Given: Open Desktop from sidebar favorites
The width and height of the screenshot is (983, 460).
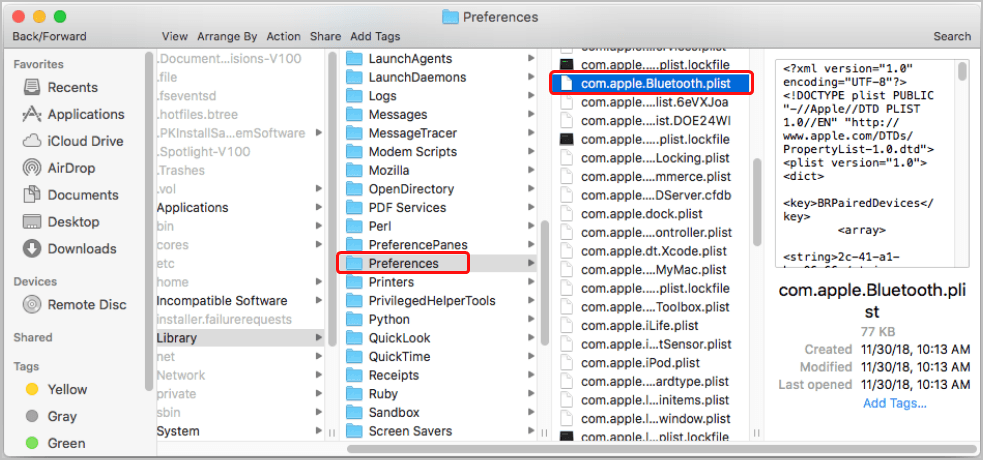Looking at the screenshot, I should click(x=60, y=222).
